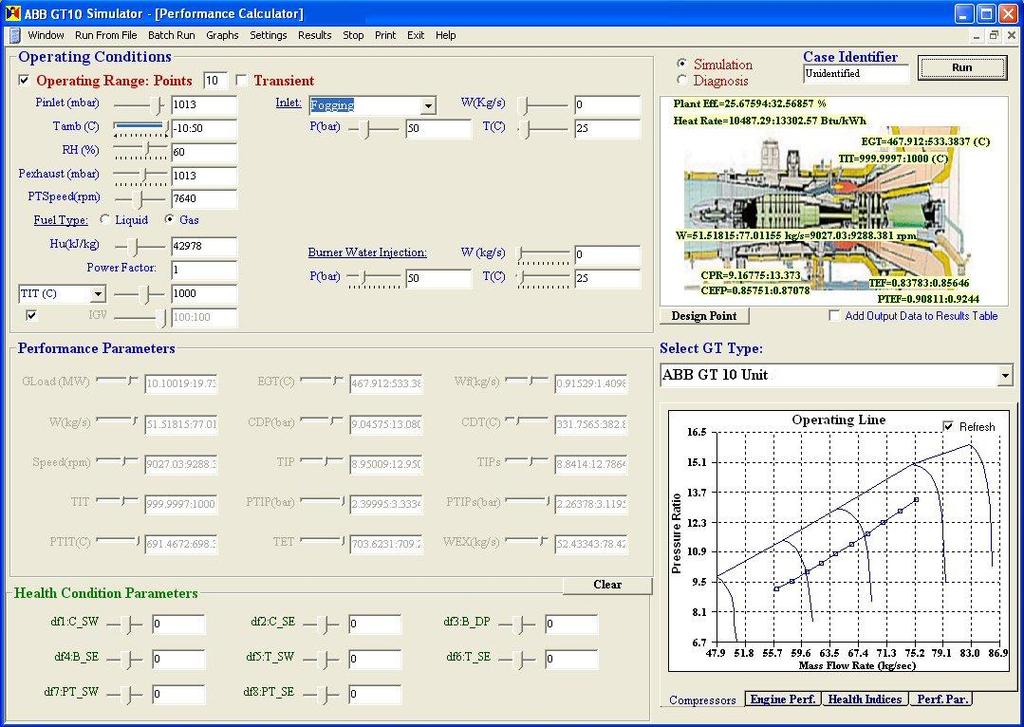
Task: Click the Hu(kJ/kg) slider
Action: pyautogui.click(x=139, y=247)
